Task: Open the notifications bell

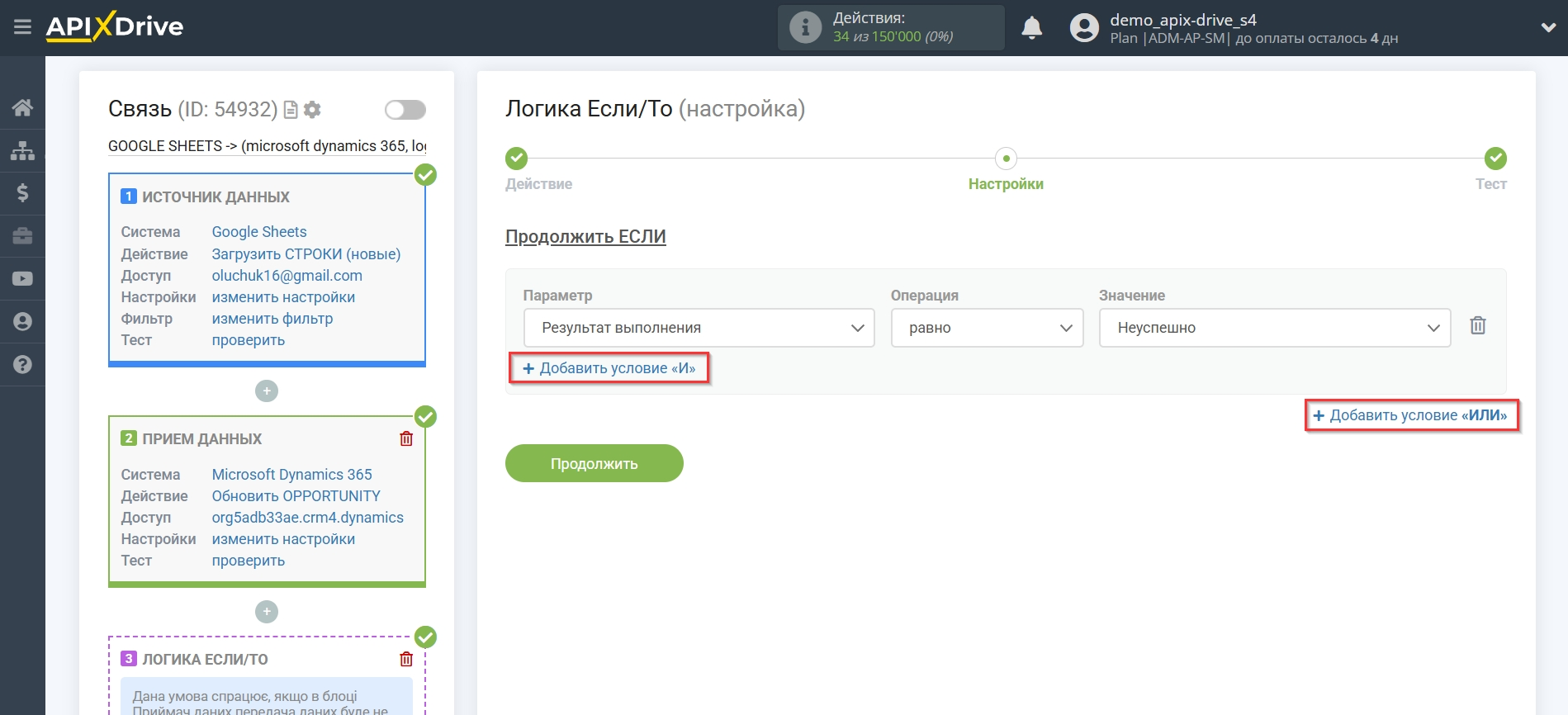Action: click(1031, 28)
